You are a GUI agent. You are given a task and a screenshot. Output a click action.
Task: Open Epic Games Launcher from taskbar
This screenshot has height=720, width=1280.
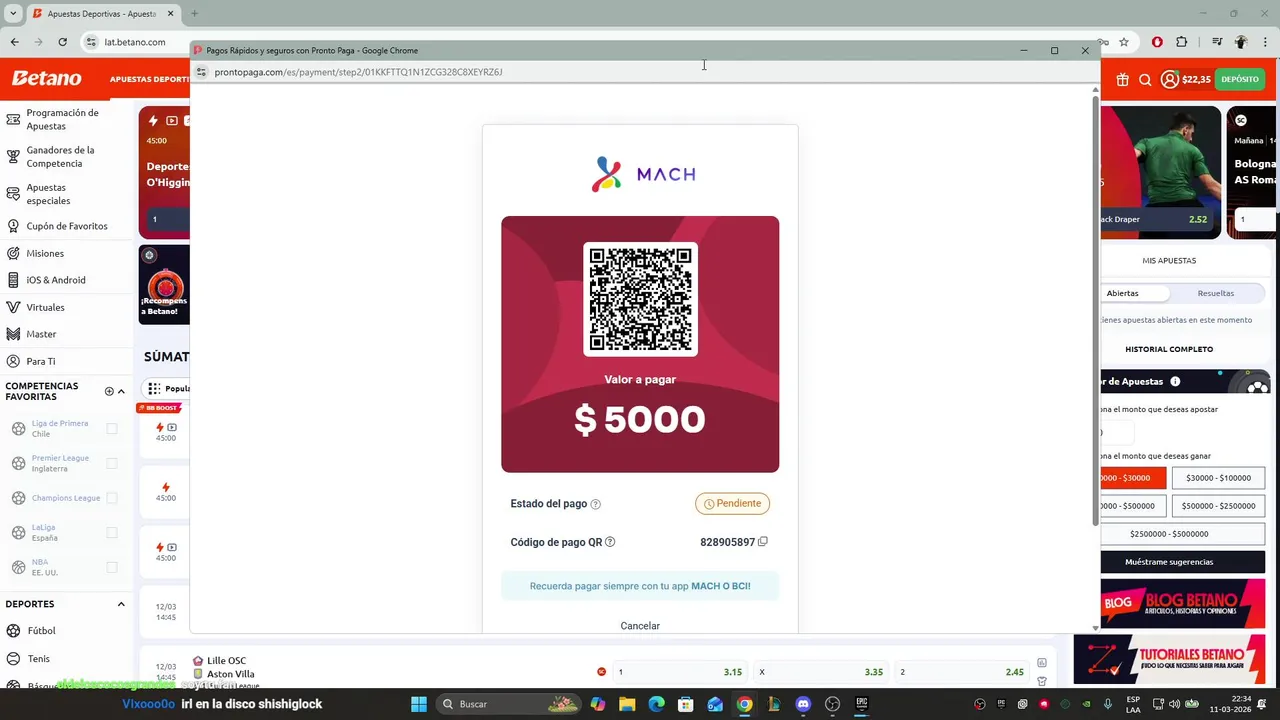(862, 704)
